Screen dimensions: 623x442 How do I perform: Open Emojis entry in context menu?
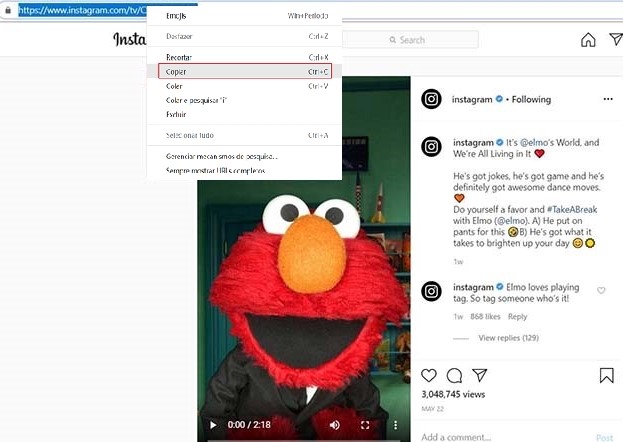click(x=245, y=16)
